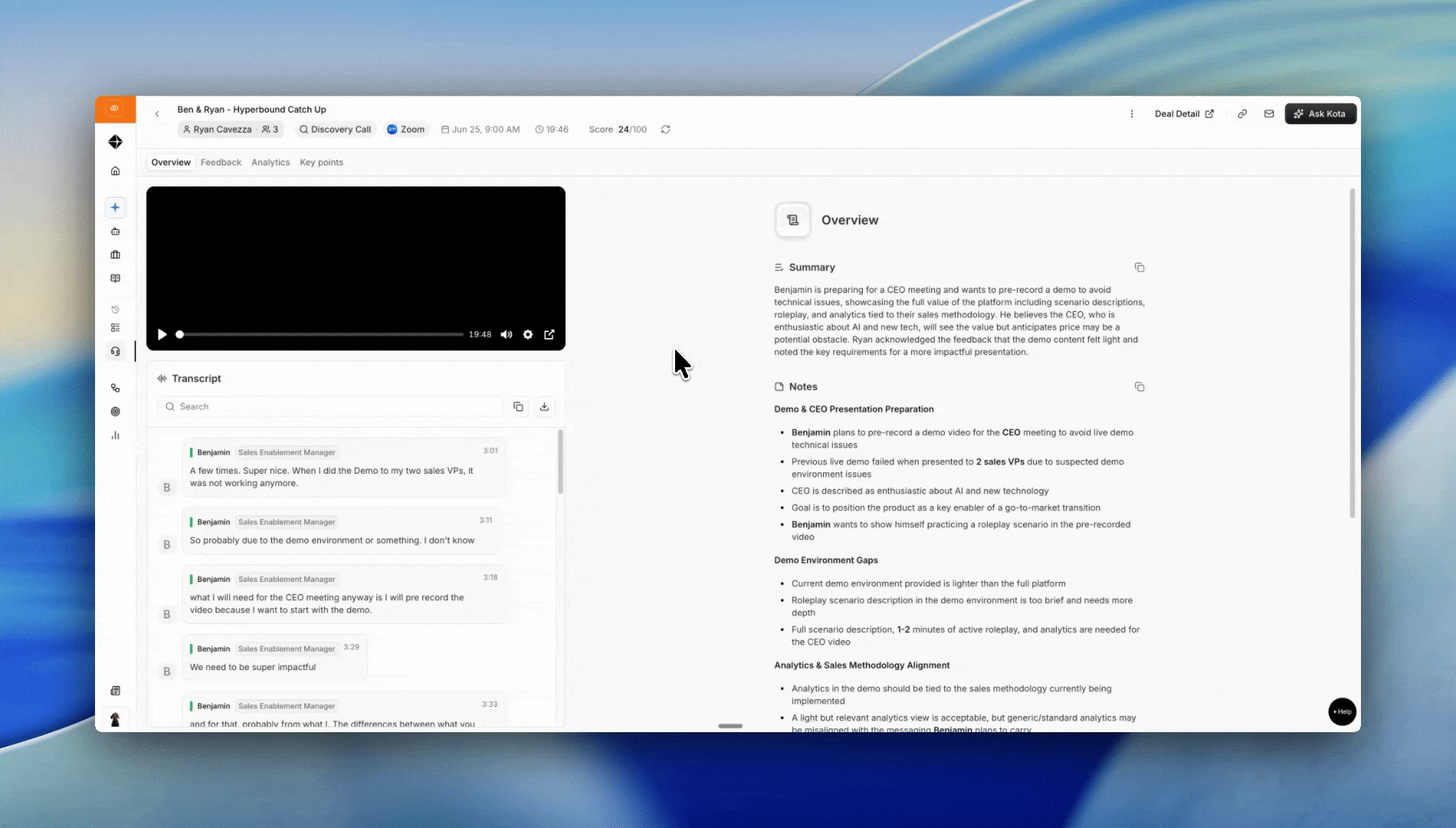Click the envelope email icon
Screen dimensions: 1456x828
point(1269,113)
